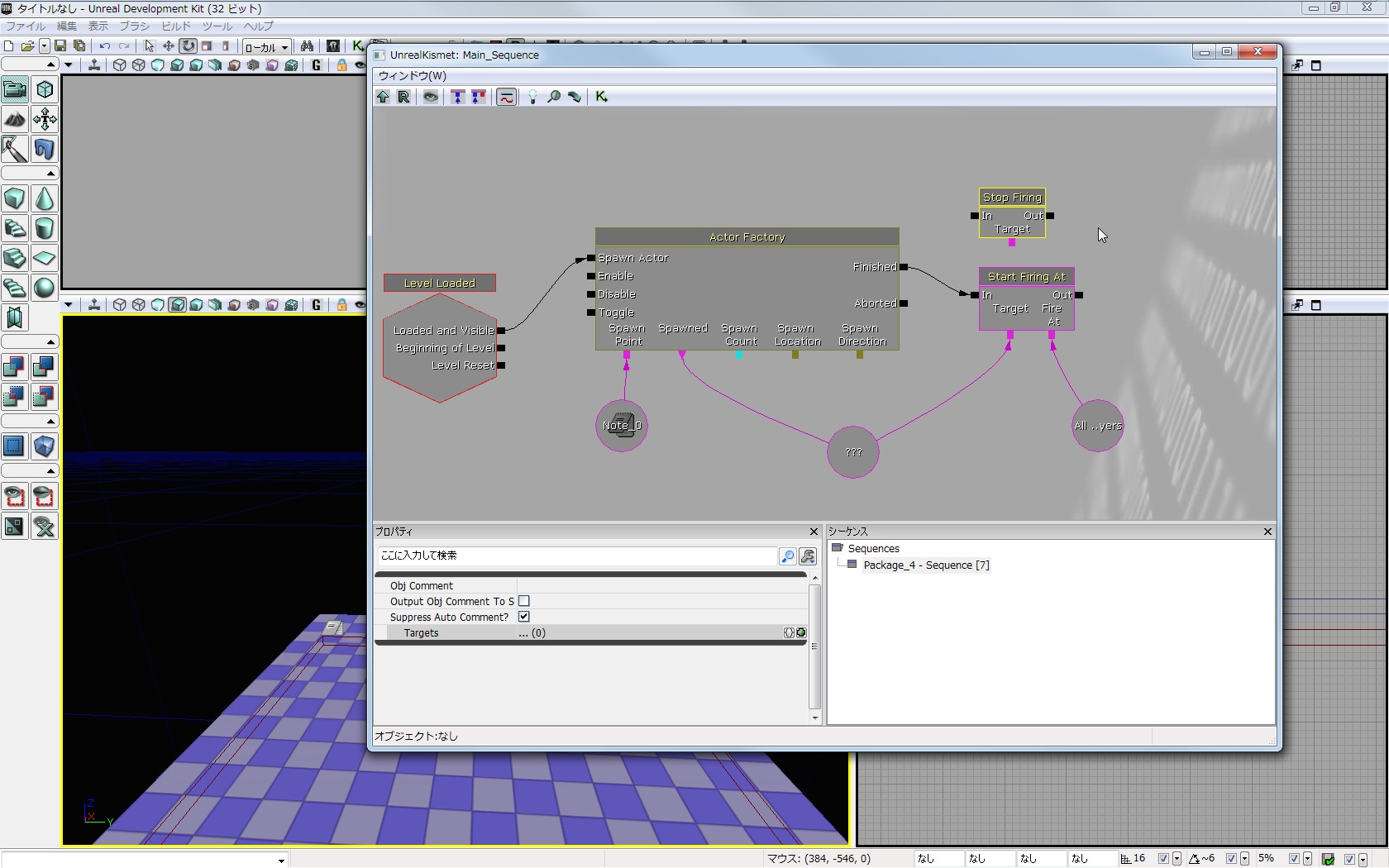Click the Kismet parent sequence up arrow
The image size is (1389, 868).
click(x=383, y=97)
